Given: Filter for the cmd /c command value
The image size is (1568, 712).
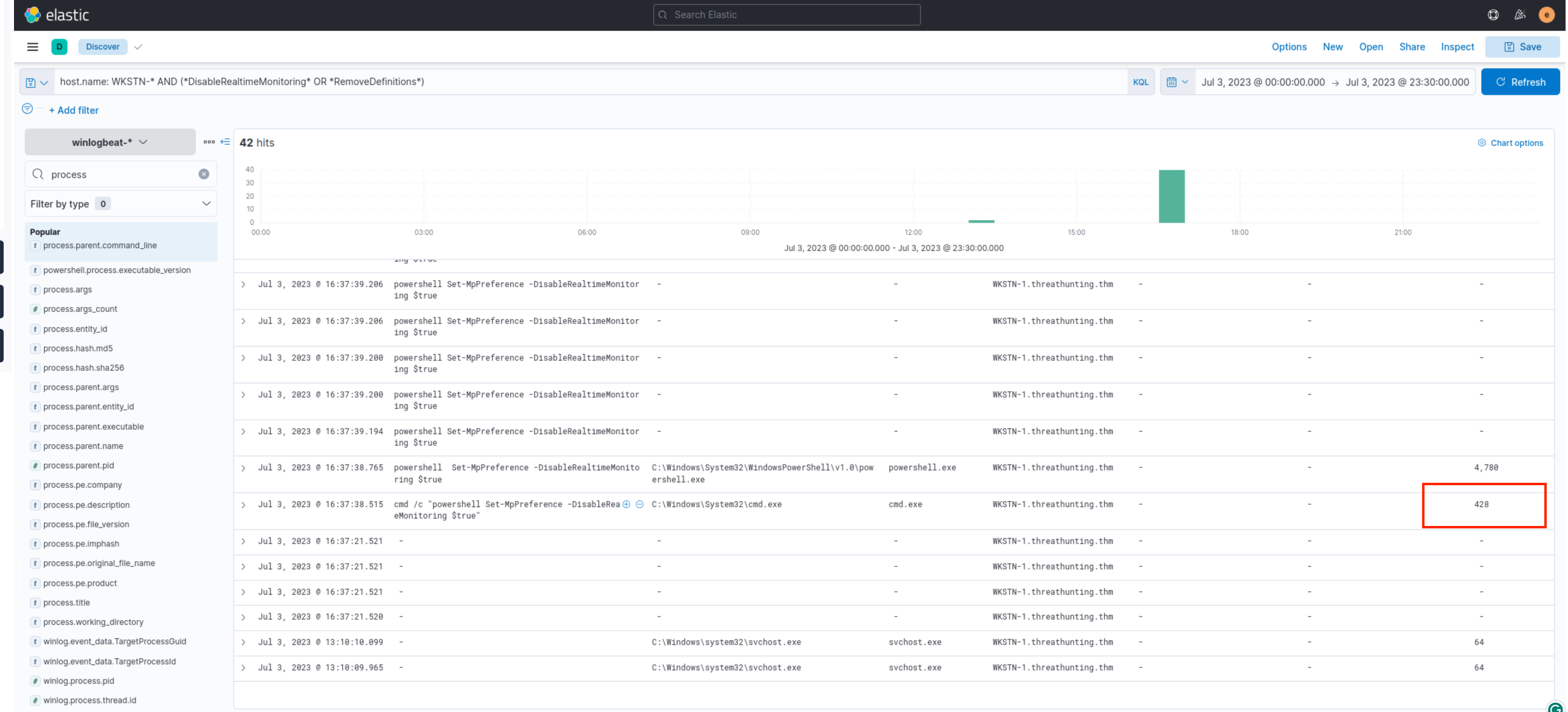Looking at the screenshot, I should [x=626, y=504].
